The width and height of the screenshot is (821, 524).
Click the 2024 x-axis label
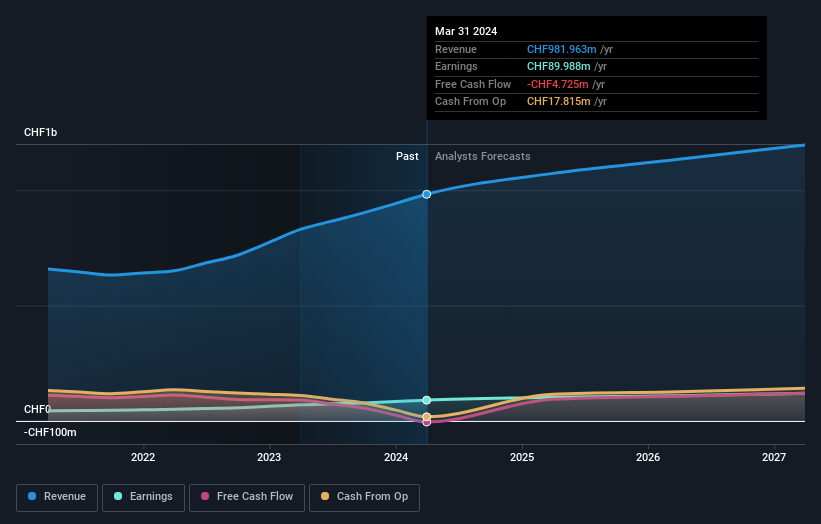pos(396,457)
